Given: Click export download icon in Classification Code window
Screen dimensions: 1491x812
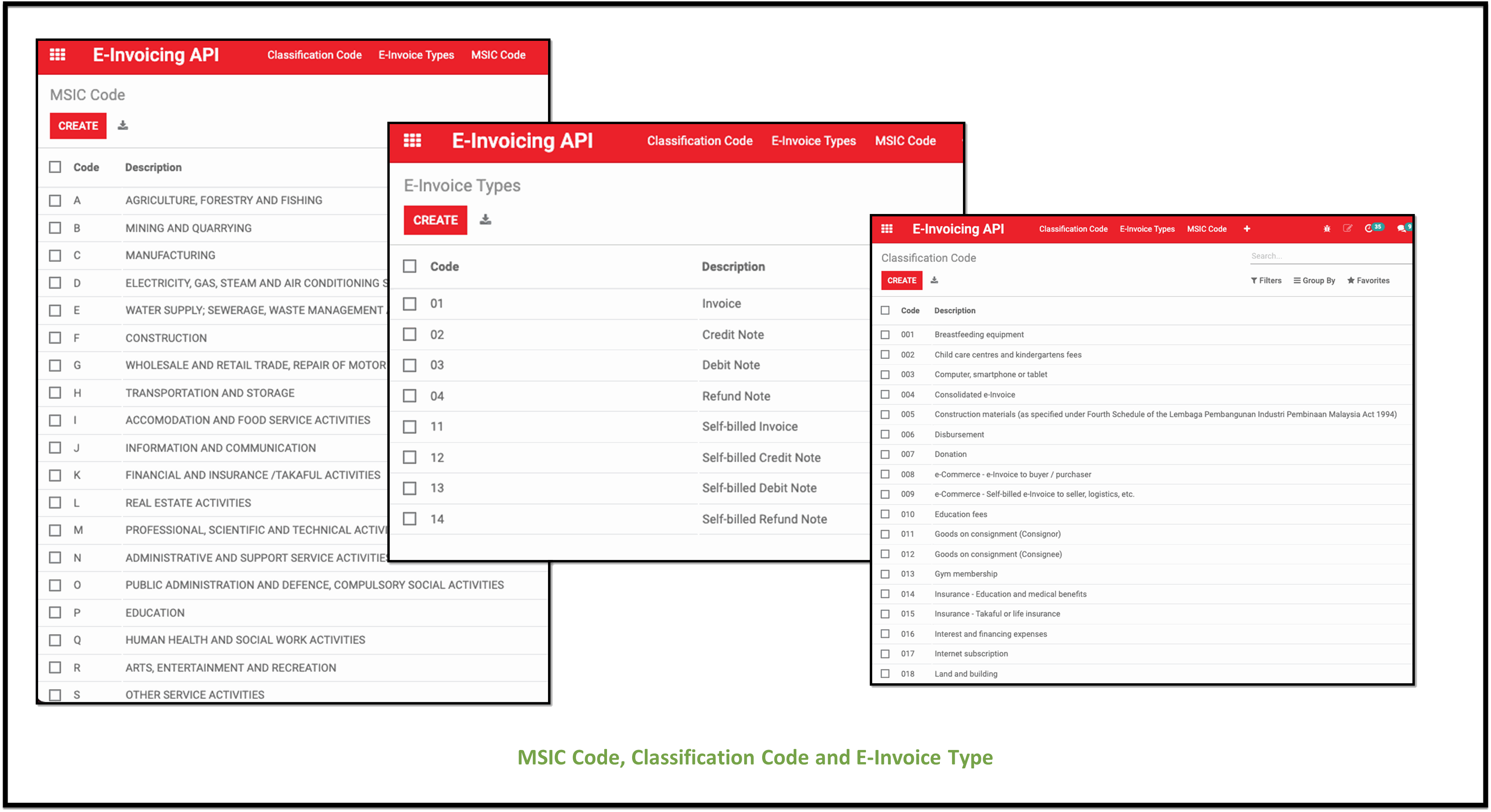Looking at the screenshot, I should (x=934, y=280).
